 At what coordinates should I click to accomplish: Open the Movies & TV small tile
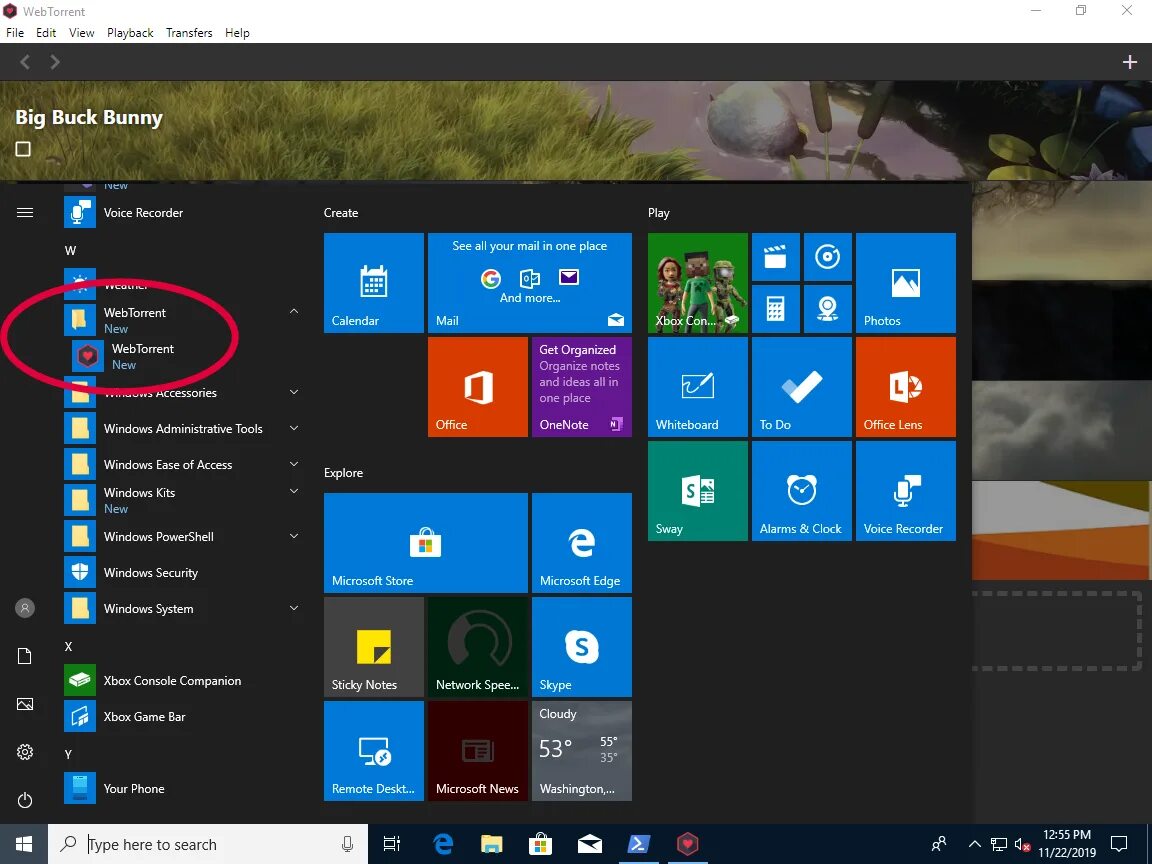coord(776,257)
